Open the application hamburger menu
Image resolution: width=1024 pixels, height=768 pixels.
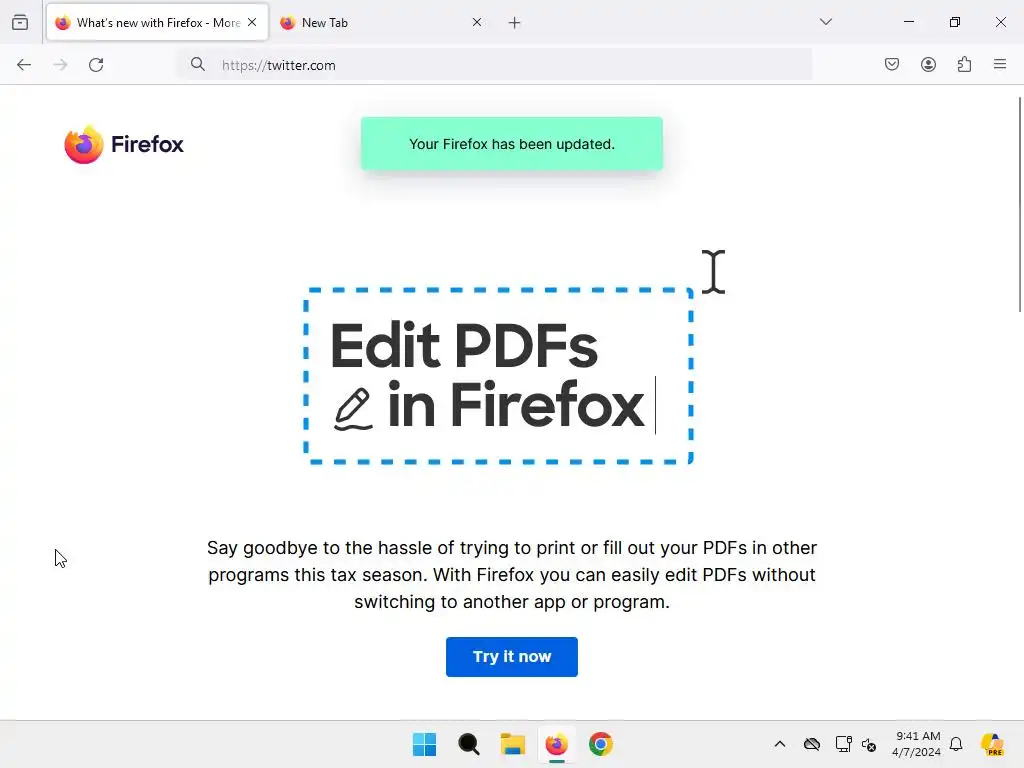point(1000,64)
